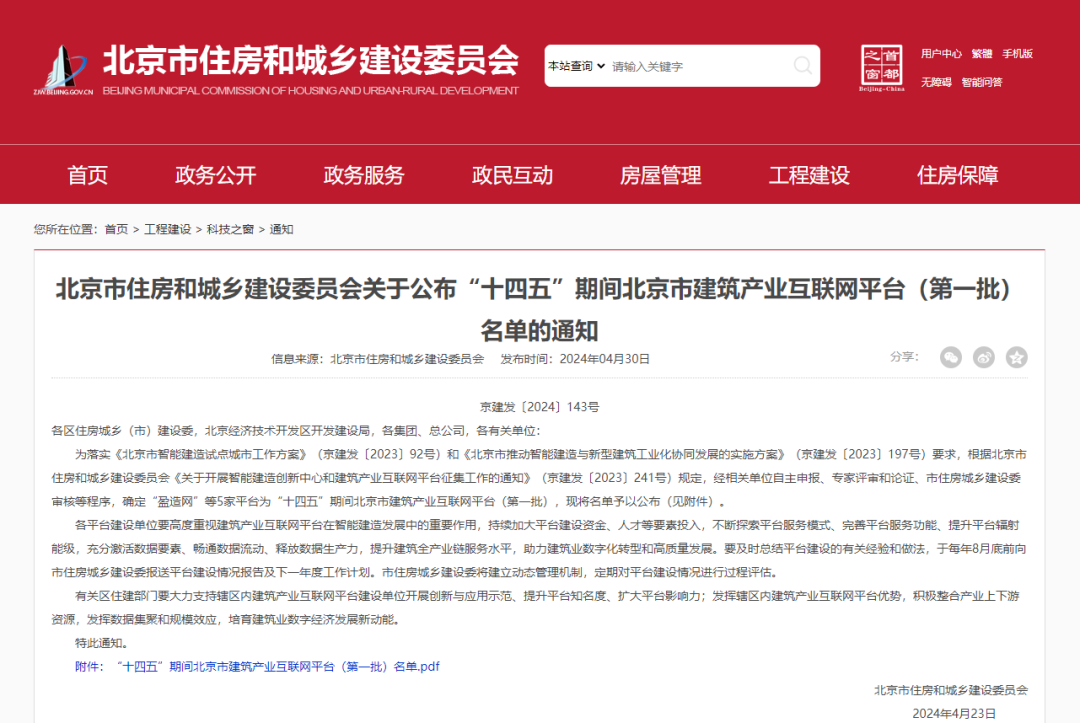This screenshot has width=1080, height=723.
Task: Open the 住房保障 navigation menu
Action: click(957, 176)
